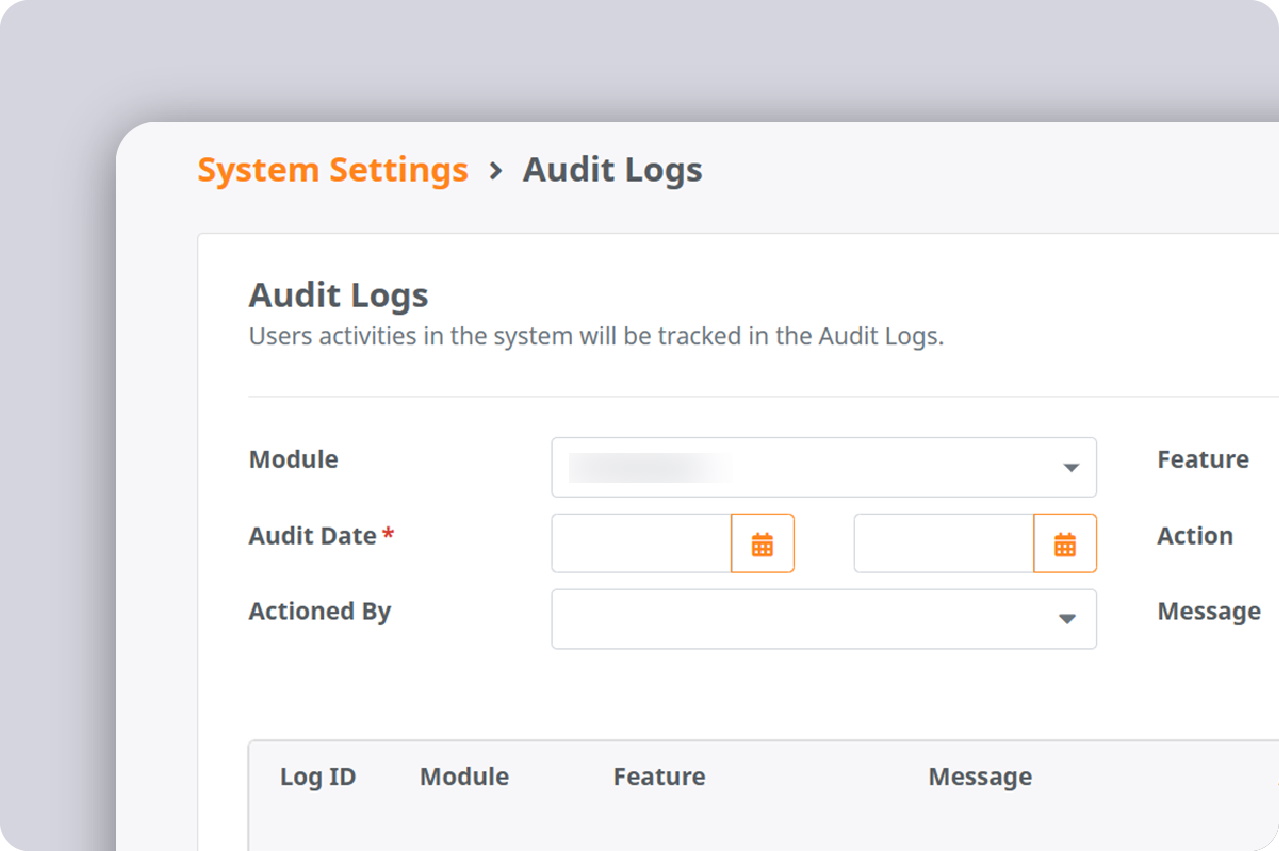Click the Module dropdown arrow
Screen dimensions: 1279x851
1071,467
